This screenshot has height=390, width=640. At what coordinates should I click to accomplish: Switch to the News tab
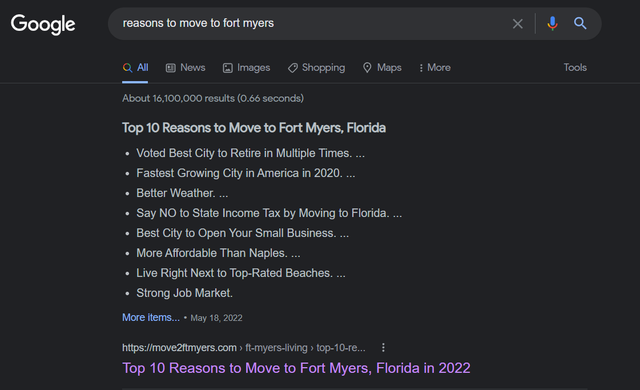point(185,68)
